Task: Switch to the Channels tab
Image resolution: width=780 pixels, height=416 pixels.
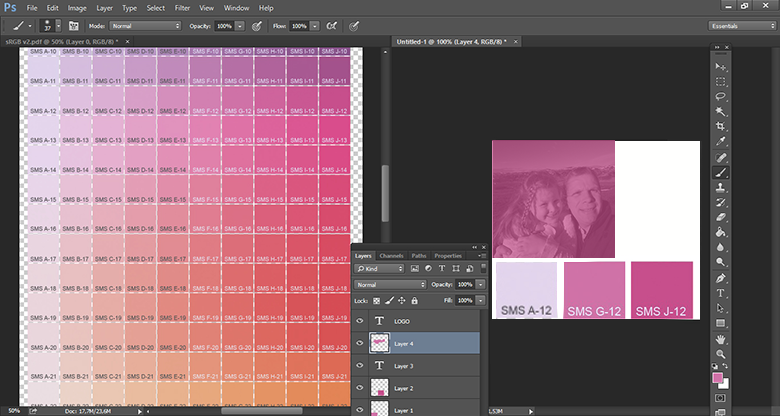Action: pyautogui.click(x=391, y=256)
